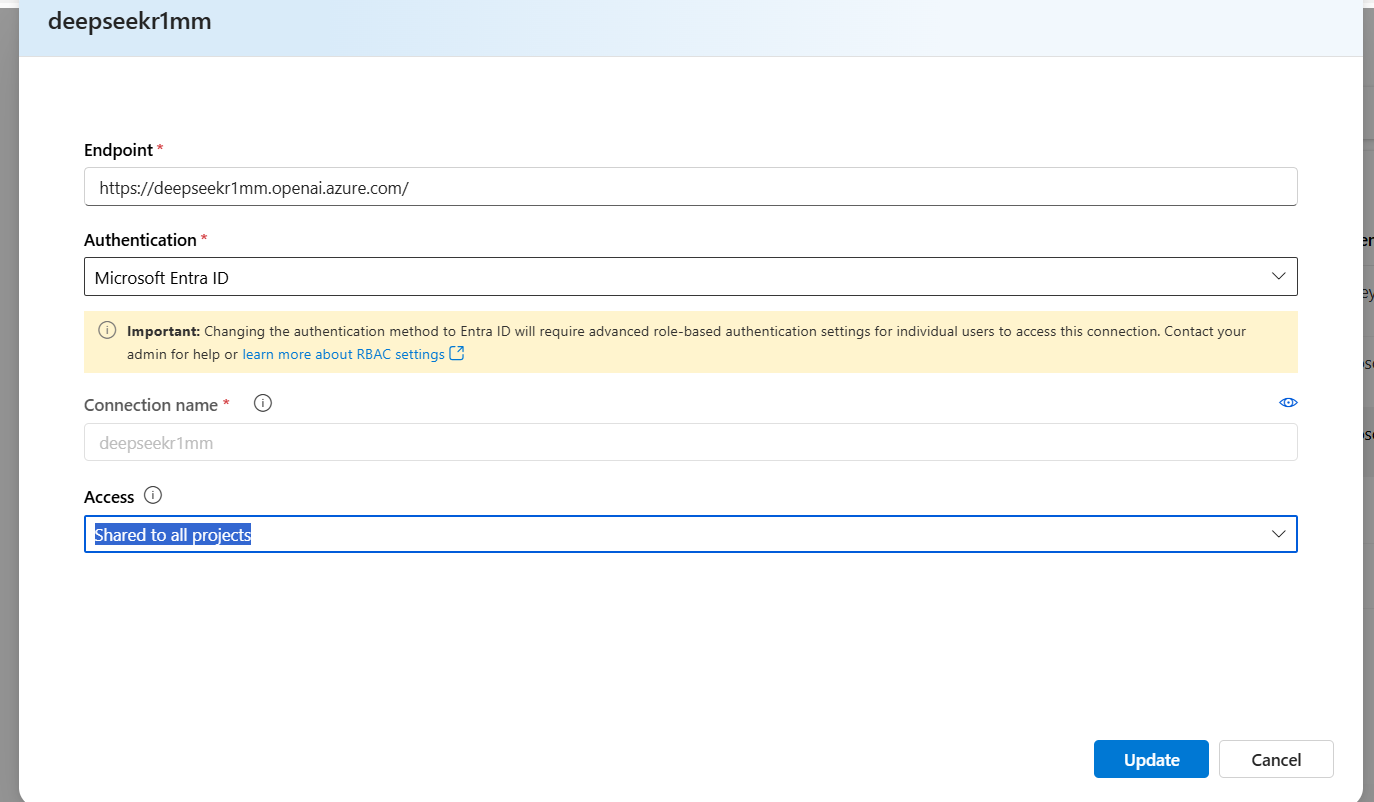Click the Important notice info icon
Viewport: 1374px width, 802px height.
coord(107,330)
